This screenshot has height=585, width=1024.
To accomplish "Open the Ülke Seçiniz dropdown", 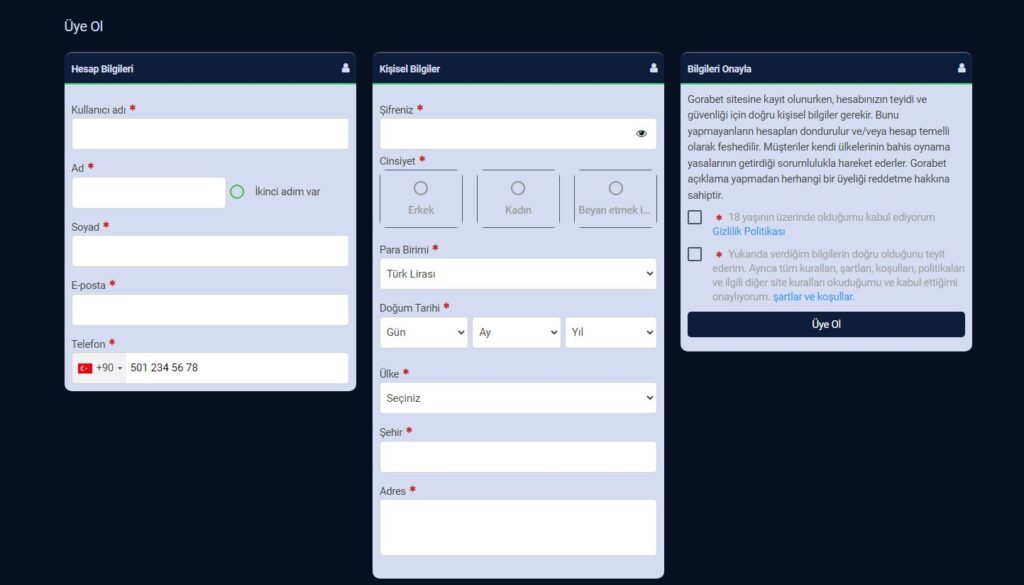I will click(x=518, y=398).
